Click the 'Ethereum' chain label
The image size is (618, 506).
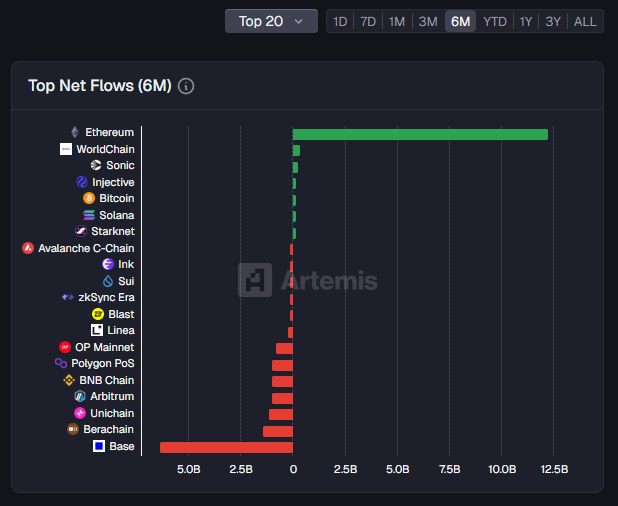110,132
